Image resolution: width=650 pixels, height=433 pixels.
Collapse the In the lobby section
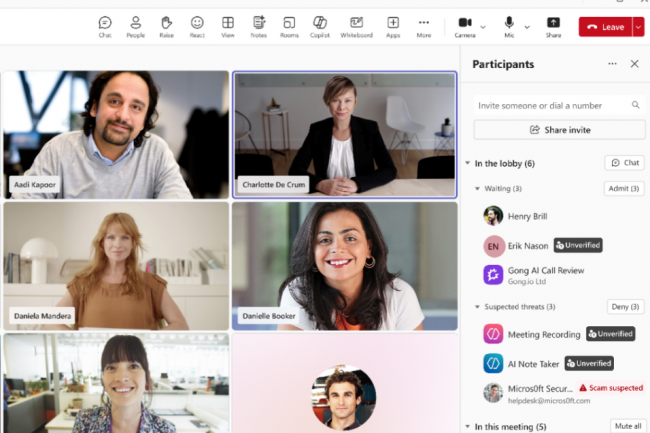(x=468, y=163)
